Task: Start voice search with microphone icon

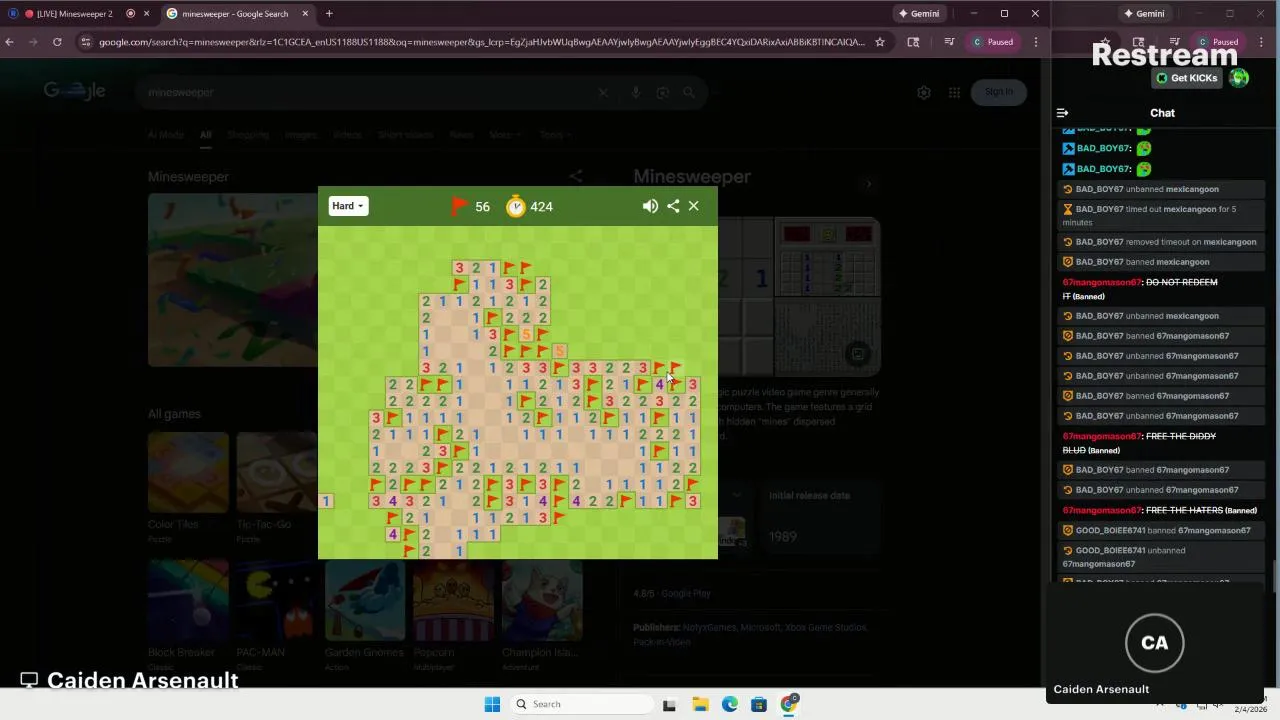Action: tap(635, 92)
